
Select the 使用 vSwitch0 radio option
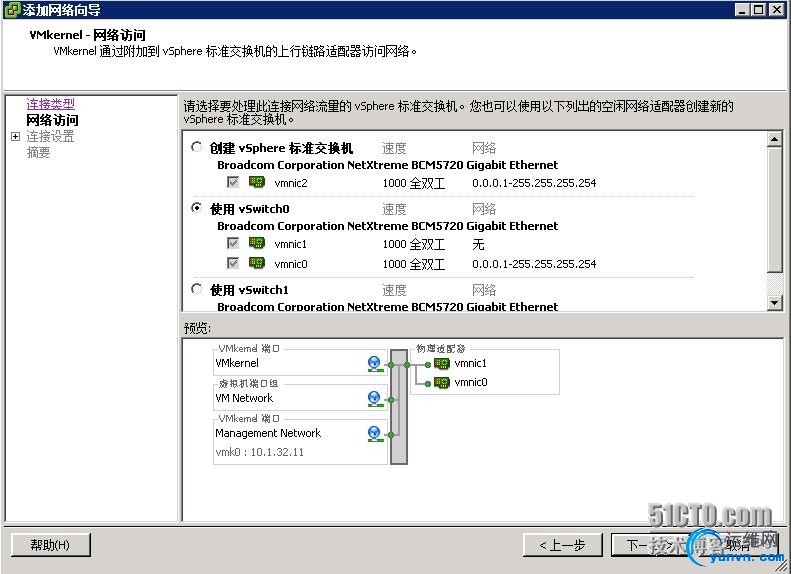pyautogui.click(x=197, y=208)
